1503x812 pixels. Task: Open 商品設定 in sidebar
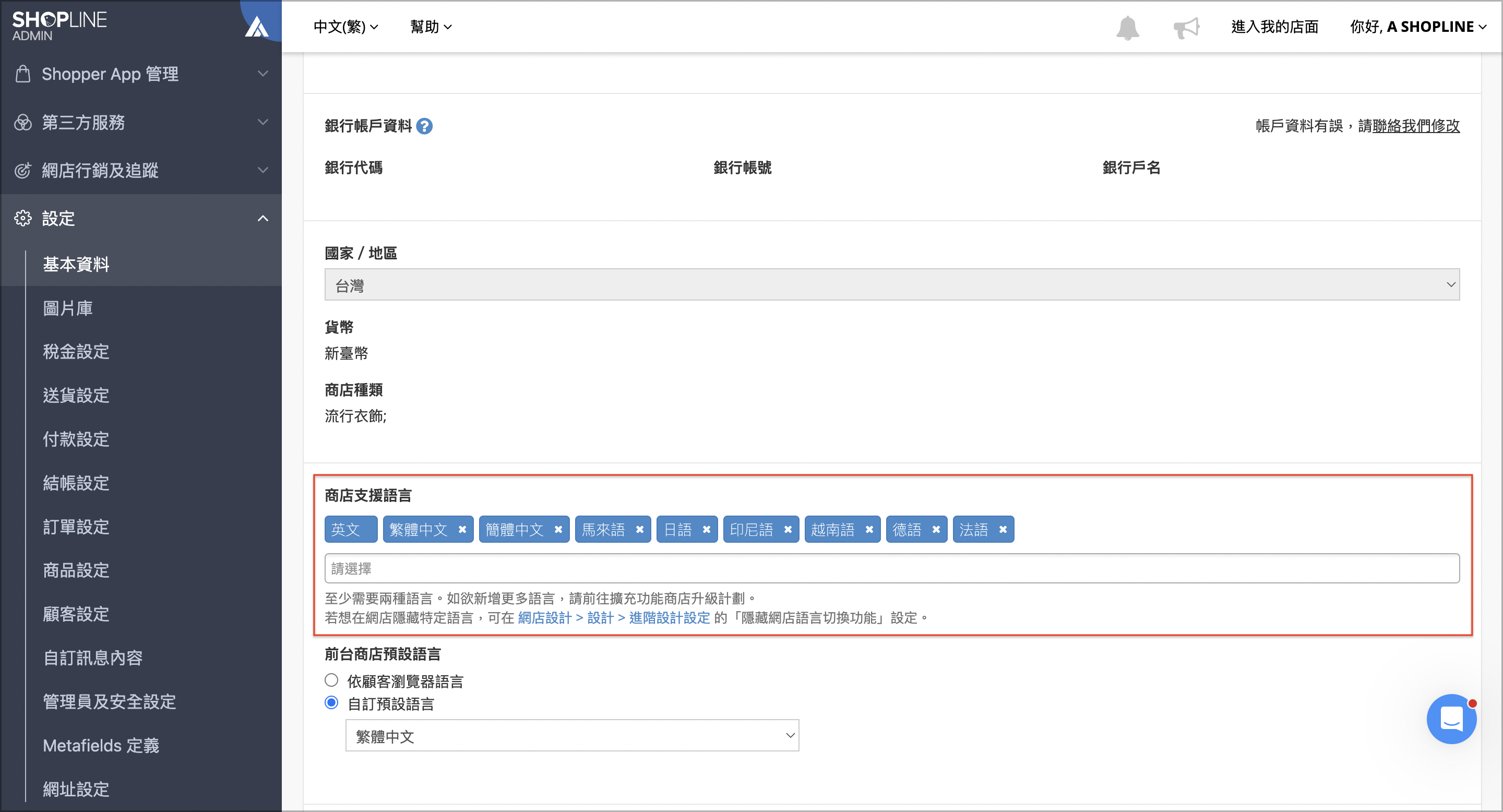coord(76,570)
